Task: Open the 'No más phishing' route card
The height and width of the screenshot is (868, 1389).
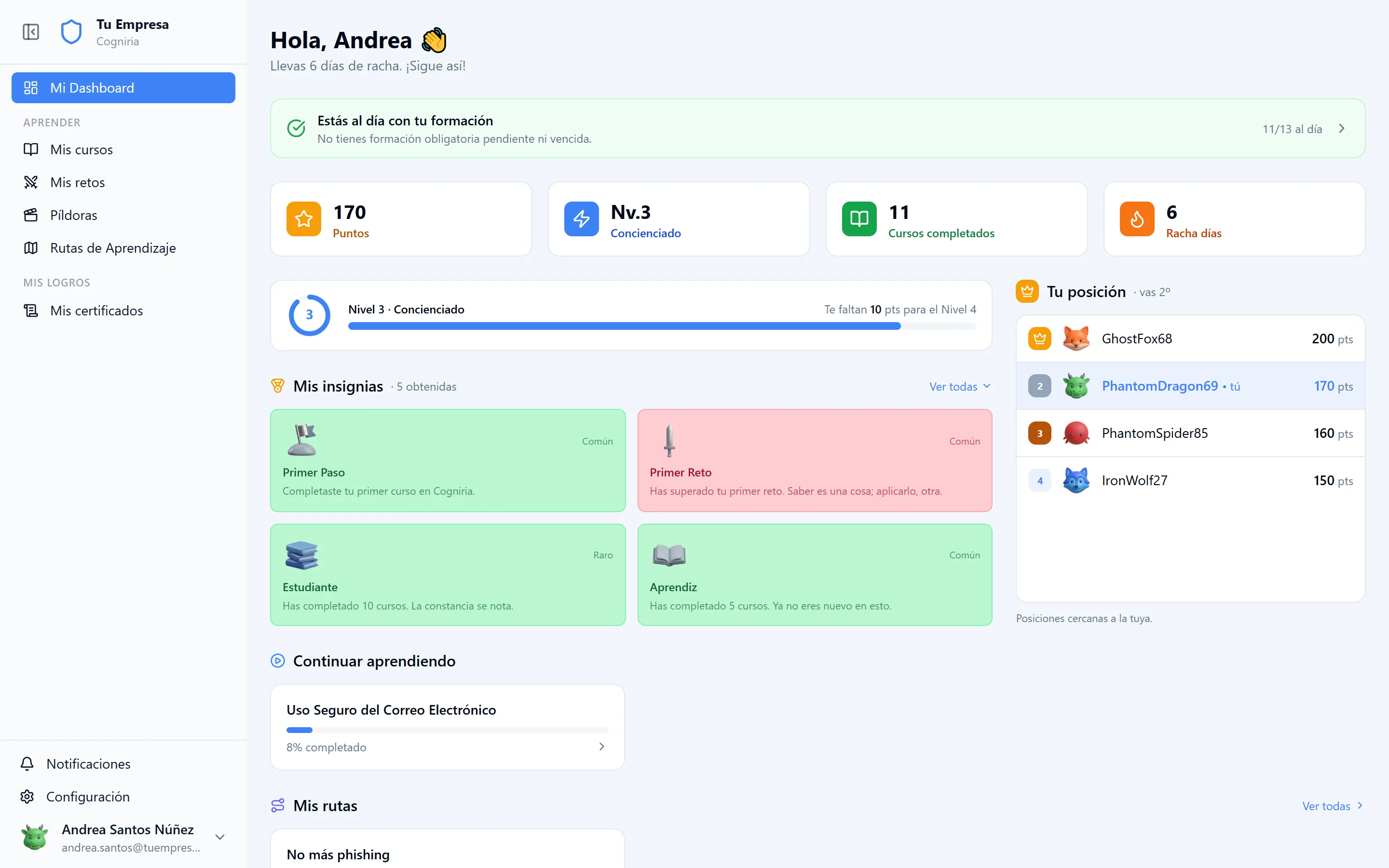Action: (x=447, y=849)
